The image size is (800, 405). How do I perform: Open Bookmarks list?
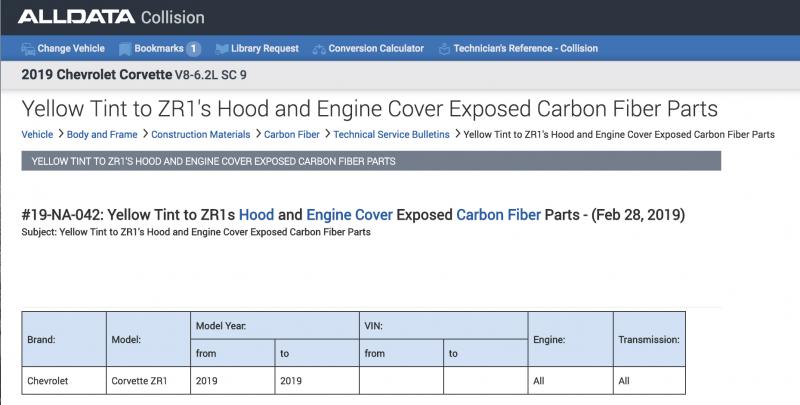pyautogui.click(x=159, y=48)
